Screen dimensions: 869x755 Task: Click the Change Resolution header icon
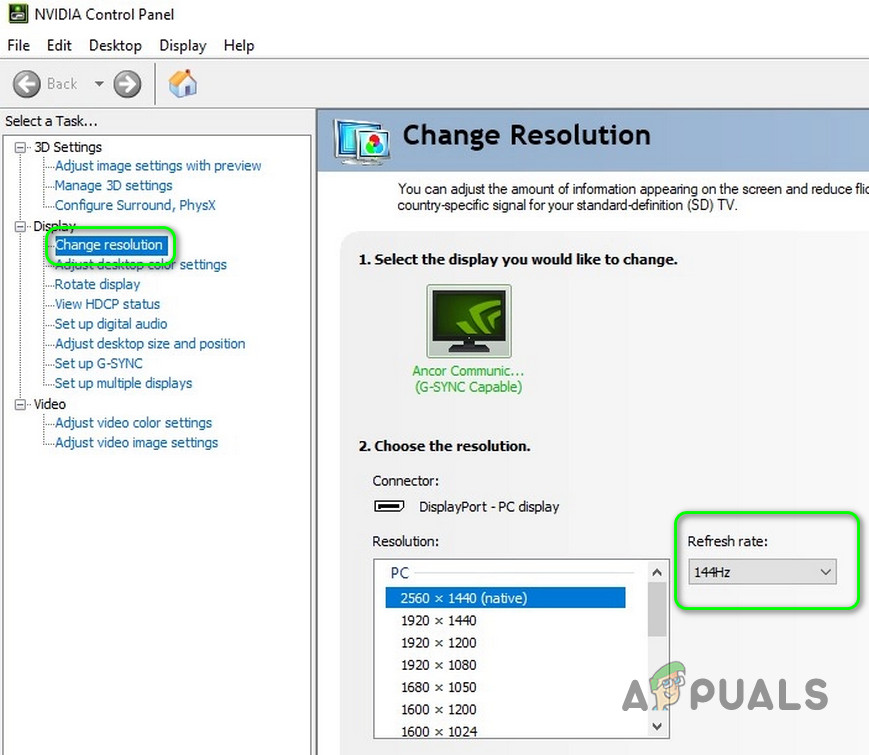click(x=362, y=141)
